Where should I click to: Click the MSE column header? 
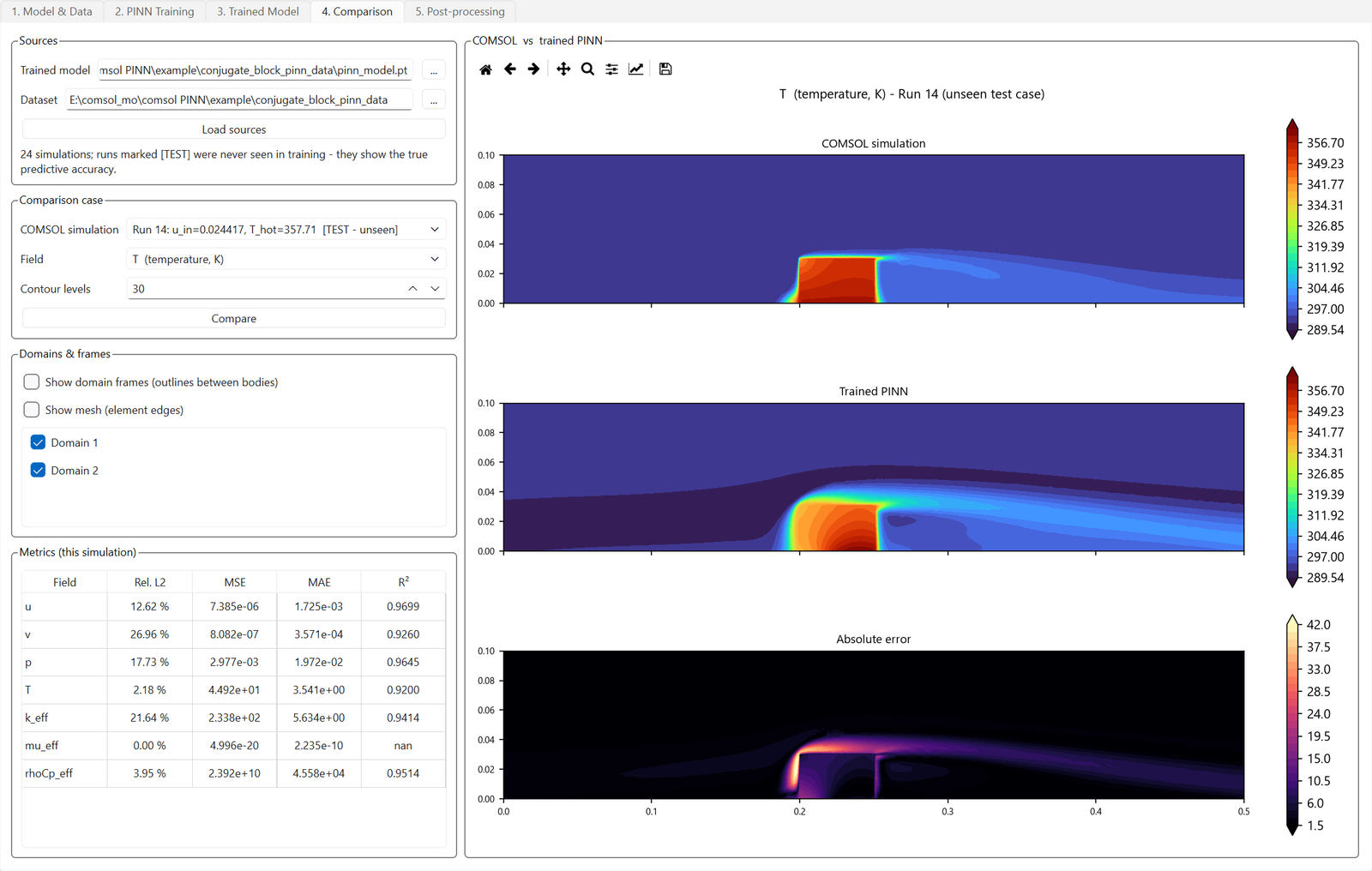[x=235, y=582]
